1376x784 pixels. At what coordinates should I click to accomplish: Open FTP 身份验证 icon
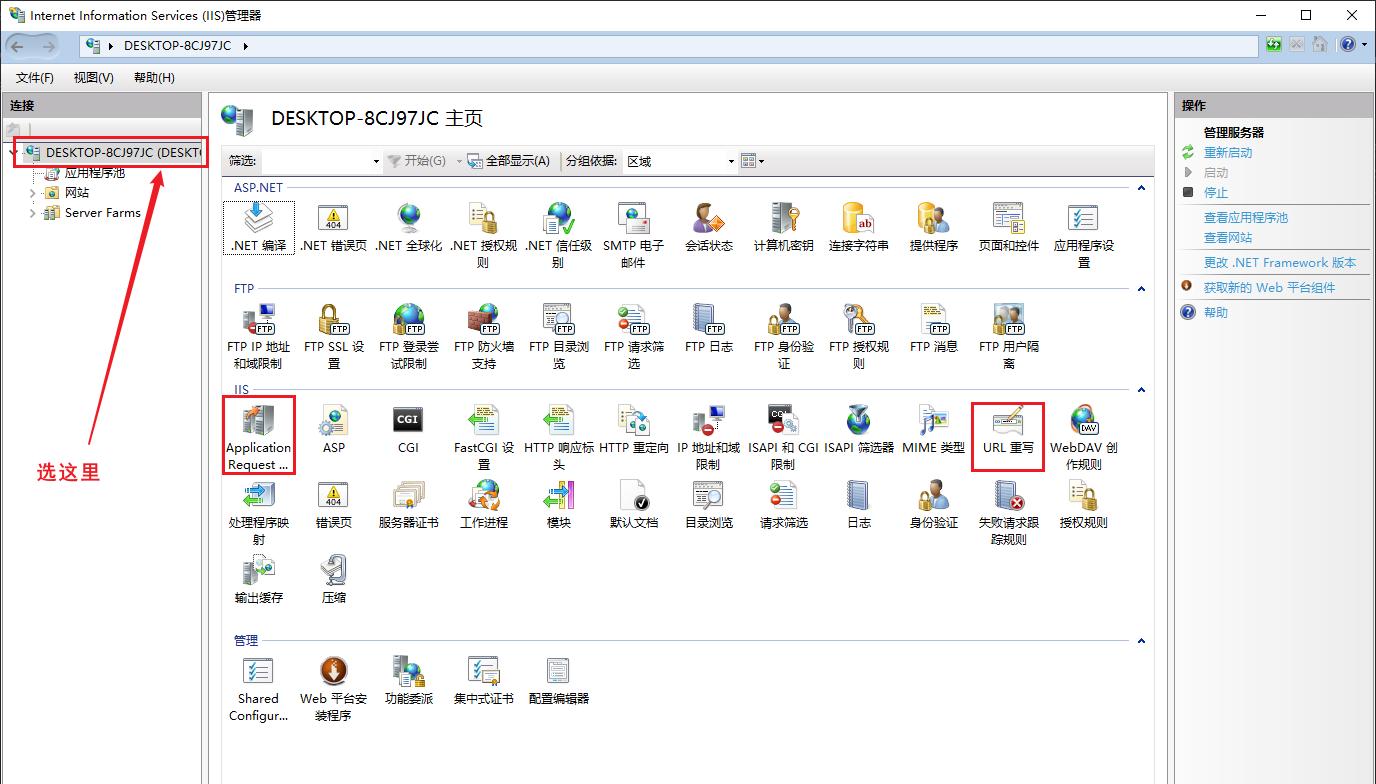(784, 337)
